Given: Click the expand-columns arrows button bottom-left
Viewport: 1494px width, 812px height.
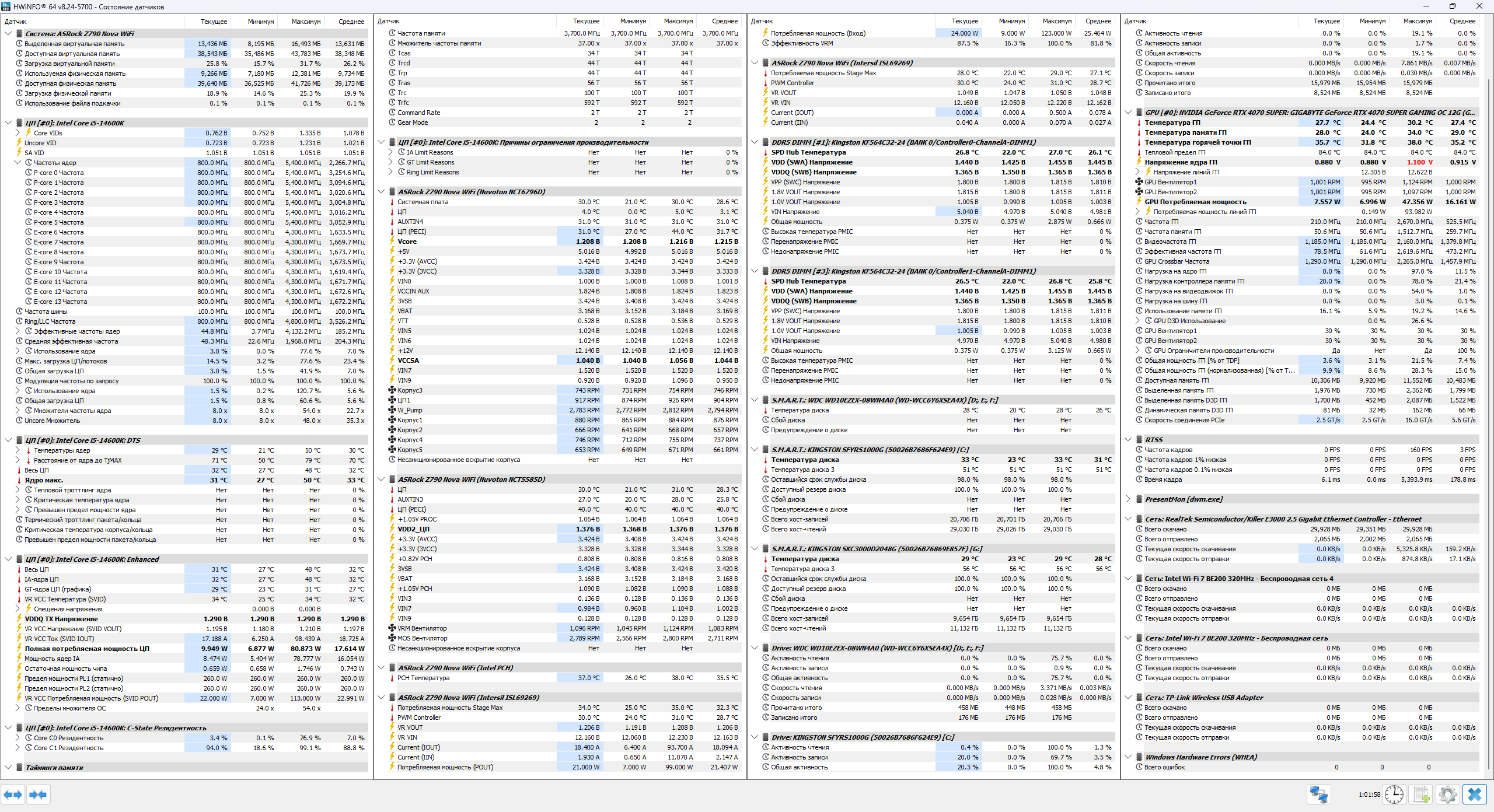Looking at the screenshot, I should [13, 794].
